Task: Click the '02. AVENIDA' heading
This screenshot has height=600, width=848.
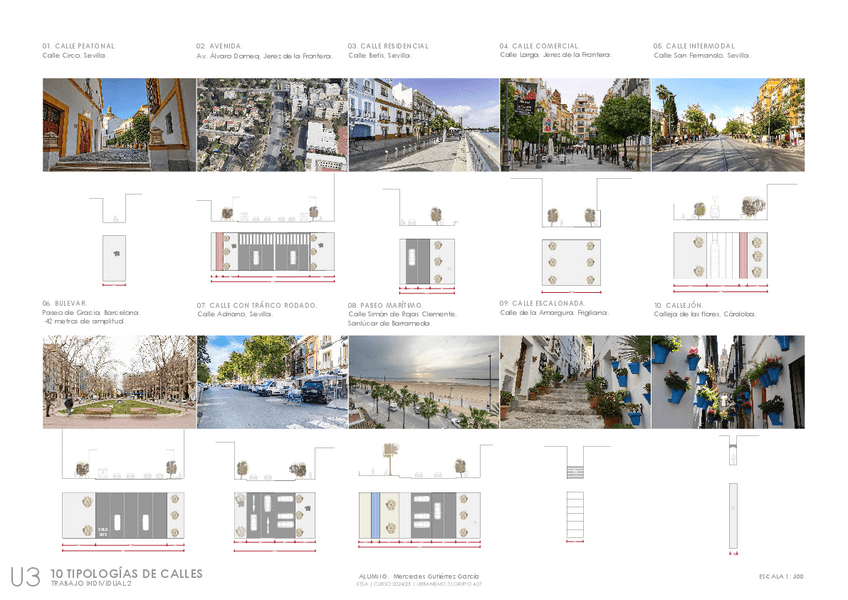Action: point(219,46)
